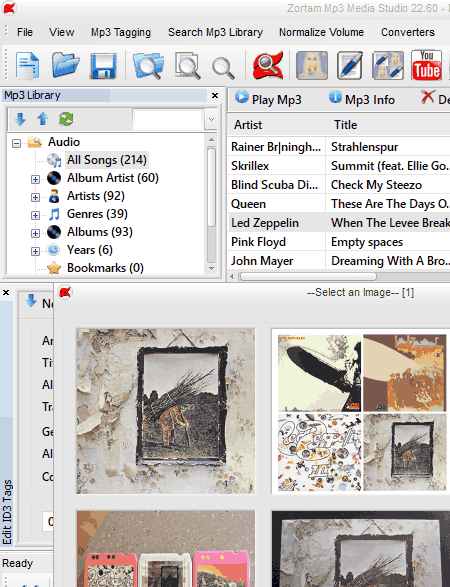Select Bookmarks (0) in the tree
The image size is (450, 587).
pos(105,268)
